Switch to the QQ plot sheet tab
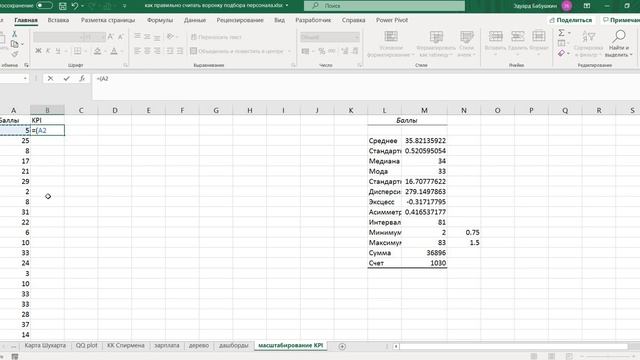Screen dimensions: 640x360 tap(87, 346)
